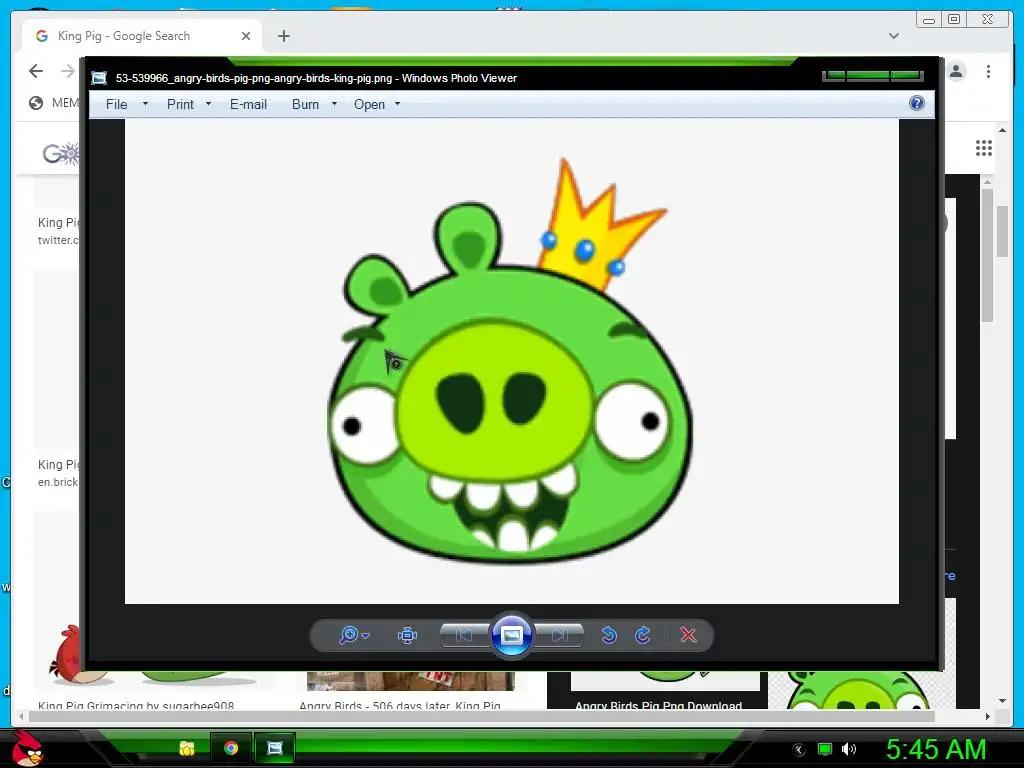Start the slide show with center button

511,635
